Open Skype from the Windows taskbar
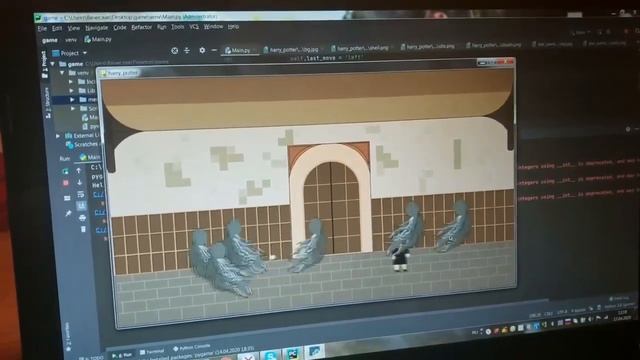Screen dimensions: 640x360 pyautogui.click(x=271, y=355)
